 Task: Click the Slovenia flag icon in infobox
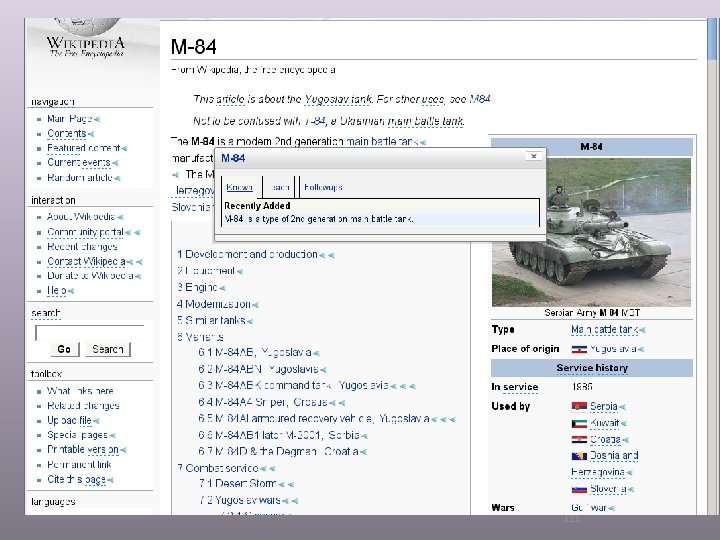pos(579,489)
